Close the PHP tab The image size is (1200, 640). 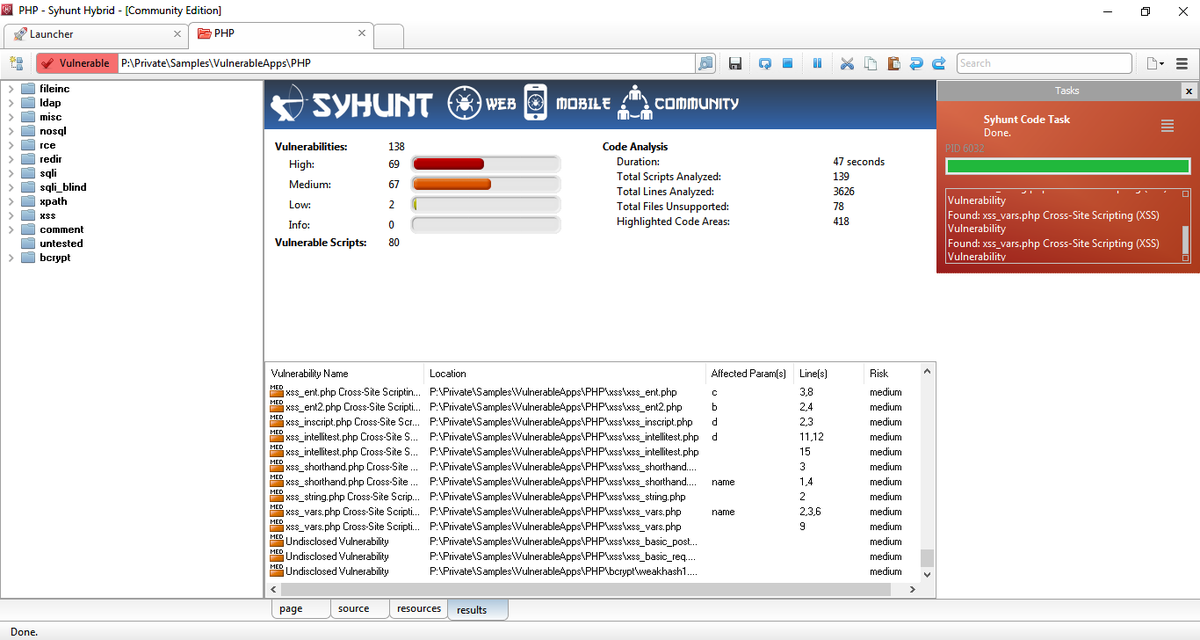point(361,34)
